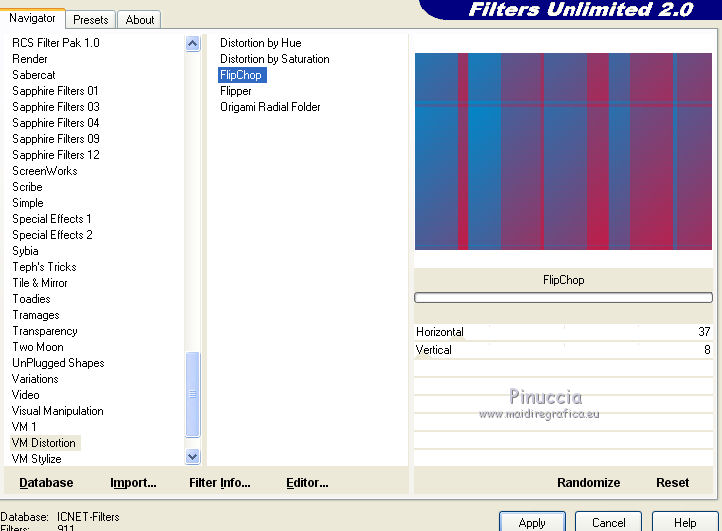
Task: Choose Distortion by Hue filter
Action: 261,43
